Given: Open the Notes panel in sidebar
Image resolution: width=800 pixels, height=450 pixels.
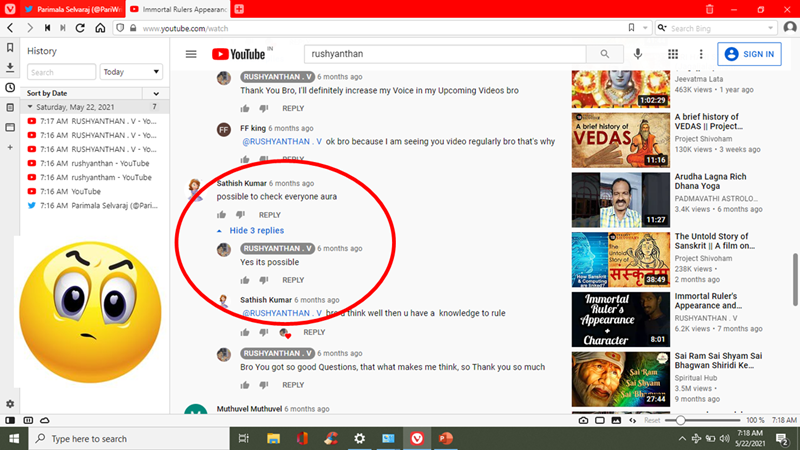Looking at the screenshot, I should pos(10,108).
